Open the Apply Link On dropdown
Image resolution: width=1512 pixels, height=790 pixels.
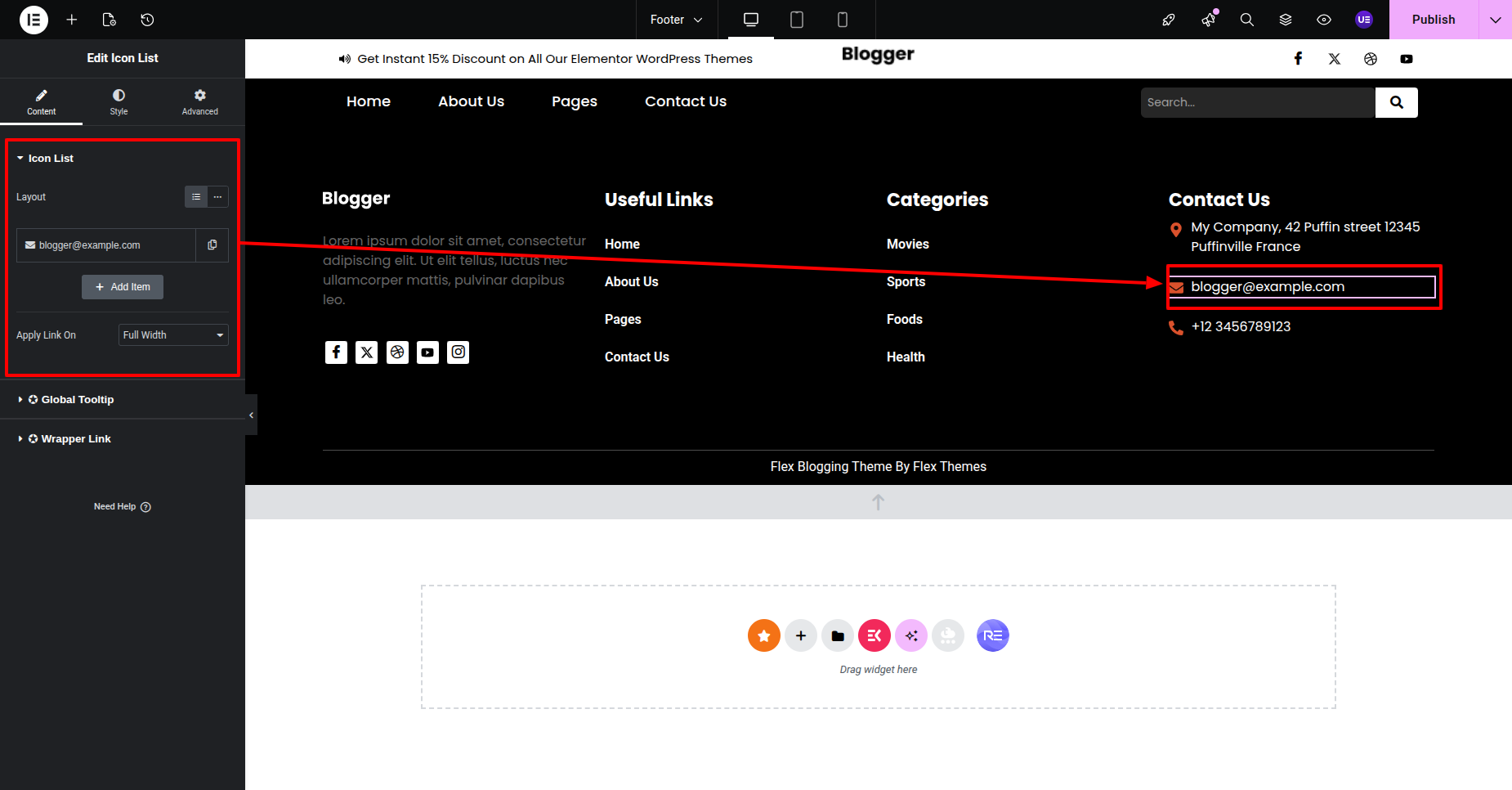[173, 335]
